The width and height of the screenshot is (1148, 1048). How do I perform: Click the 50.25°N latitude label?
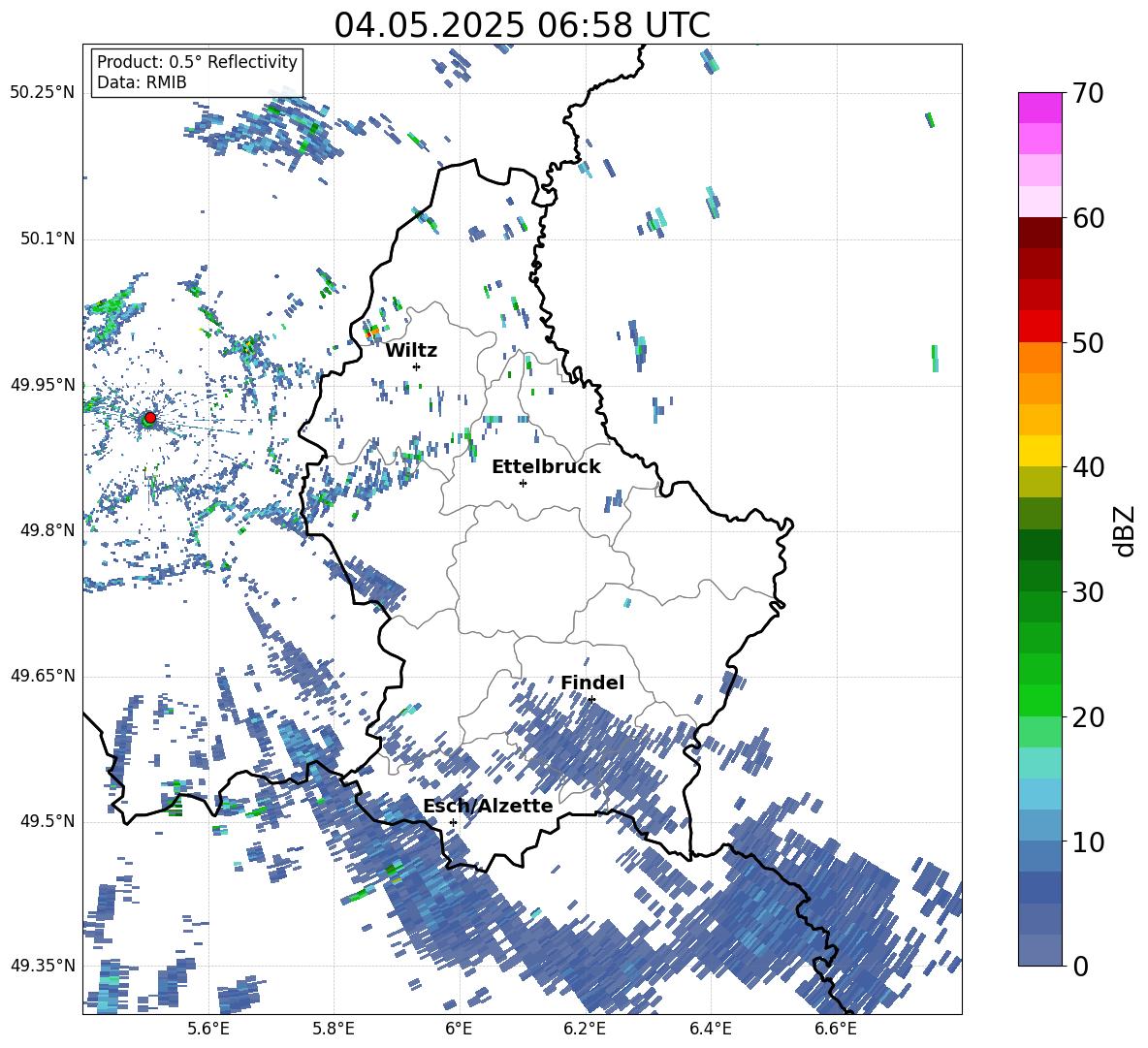(43, 93)
